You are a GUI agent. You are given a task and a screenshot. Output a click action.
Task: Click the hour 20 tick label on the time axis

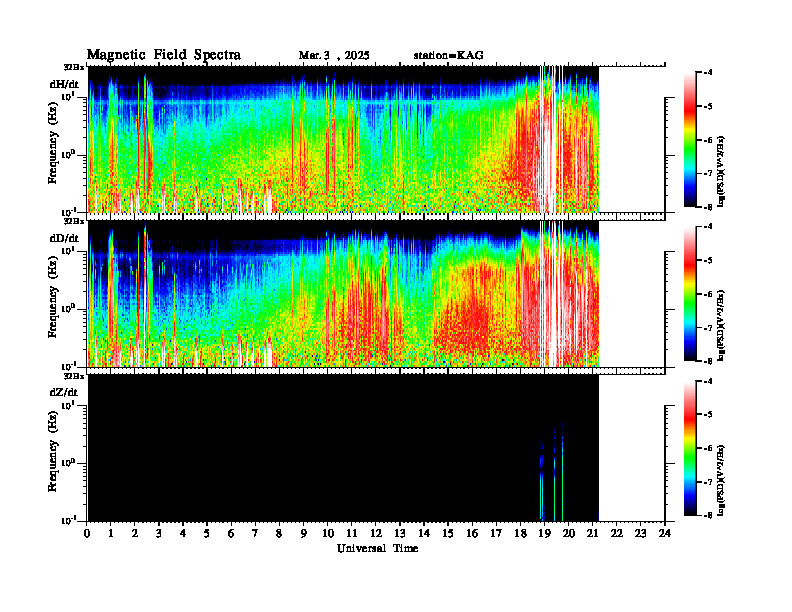[569, 533]
